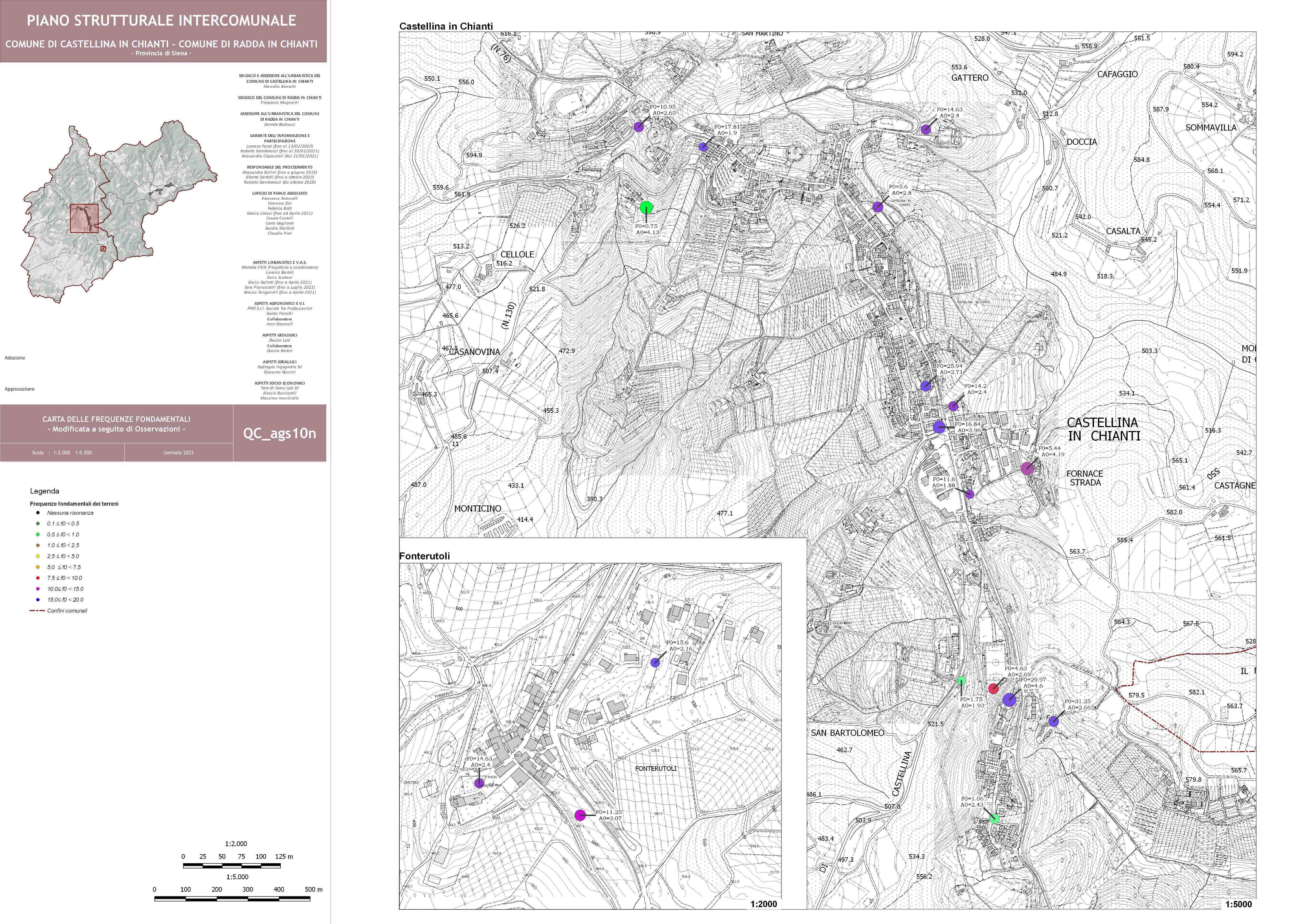Image resolution: width=1308 pixels, height=924 pixels.
Task: Click the marker labeled F0=31.25 A0=2.66
Action: tap(1053, 721)
